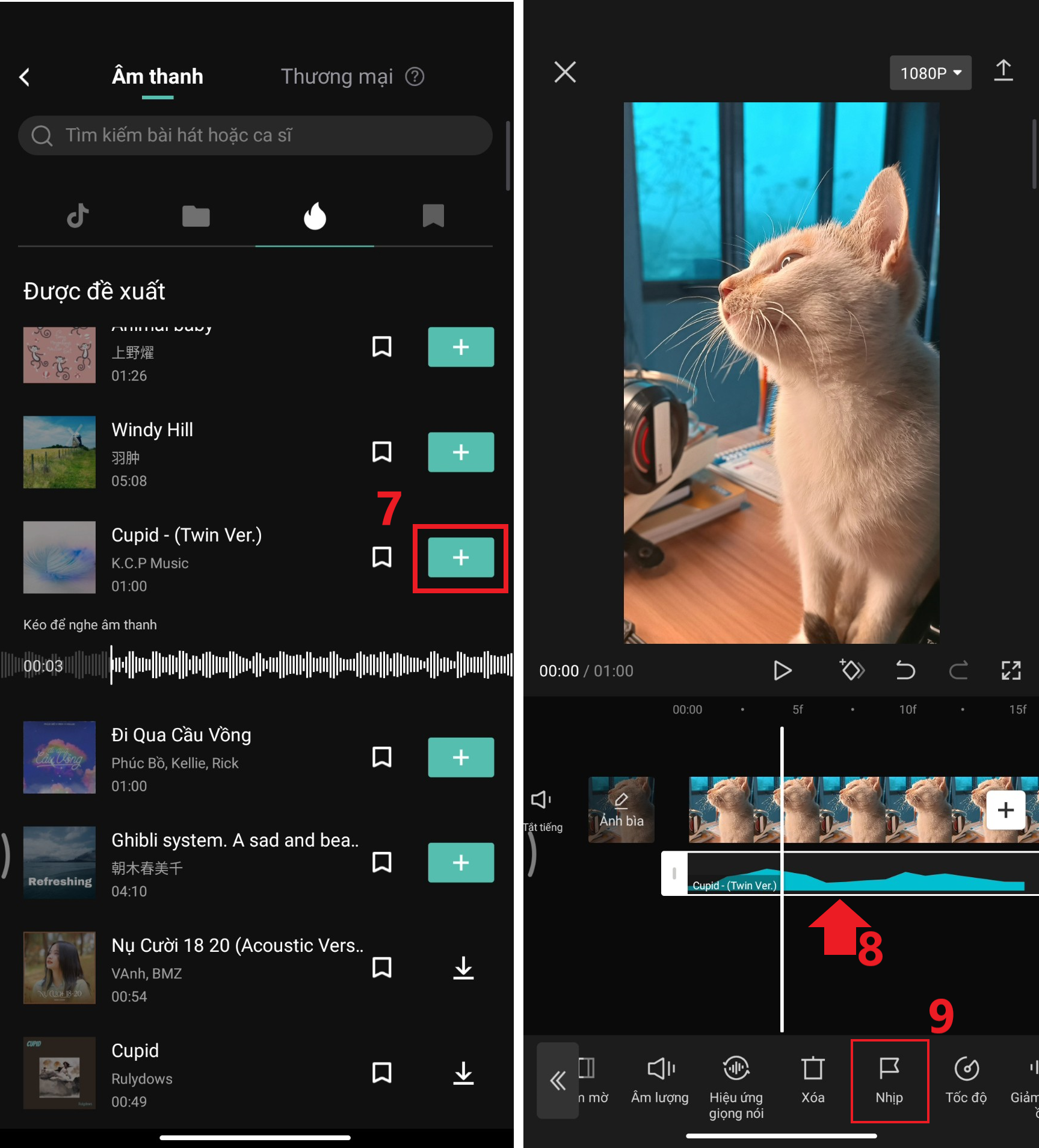1039x1148 pixels.
Task: Expand preview to fullscreen
Action: coord(1011,670)
